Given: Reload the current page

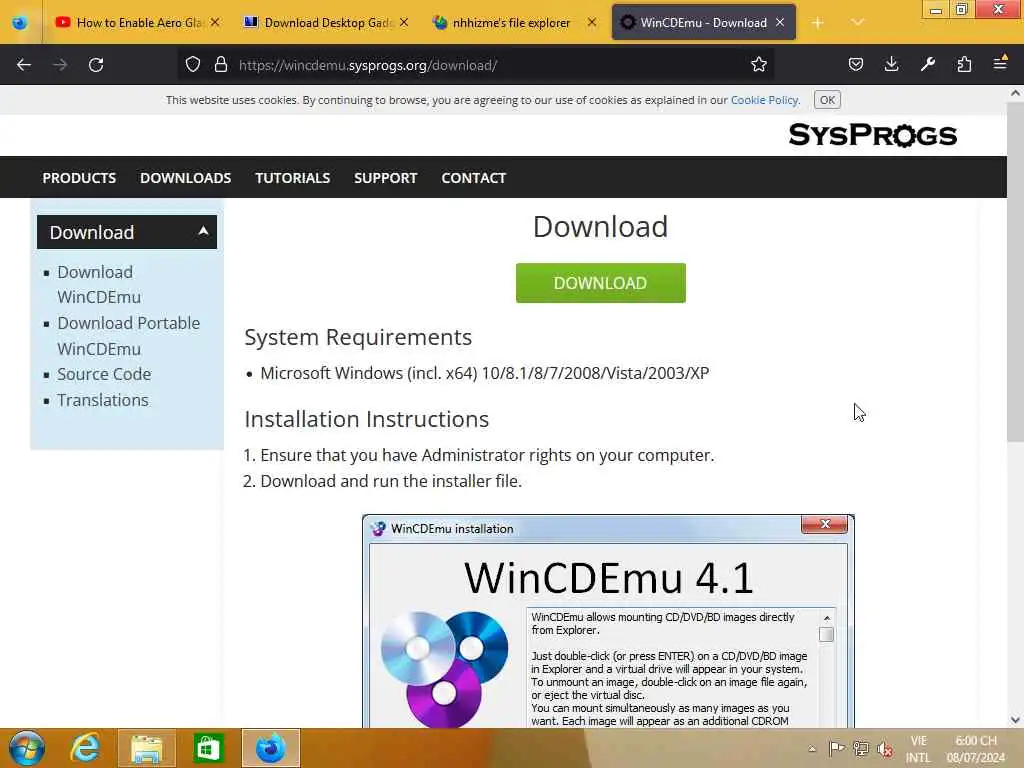Looking at the screenshot, I should (x=96, y=65).
